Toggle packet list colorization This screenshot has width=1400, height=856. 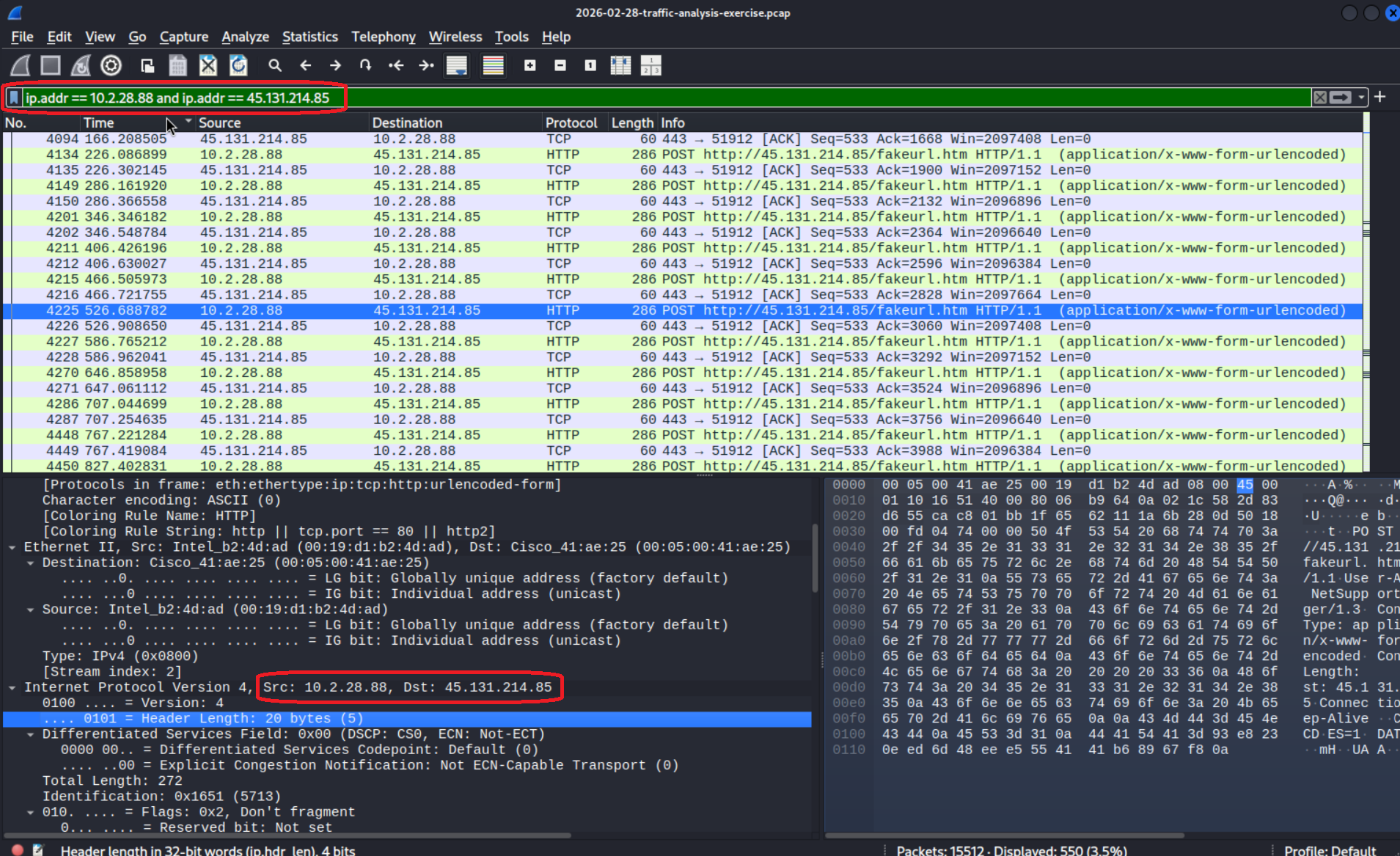[x=493, y=66]
